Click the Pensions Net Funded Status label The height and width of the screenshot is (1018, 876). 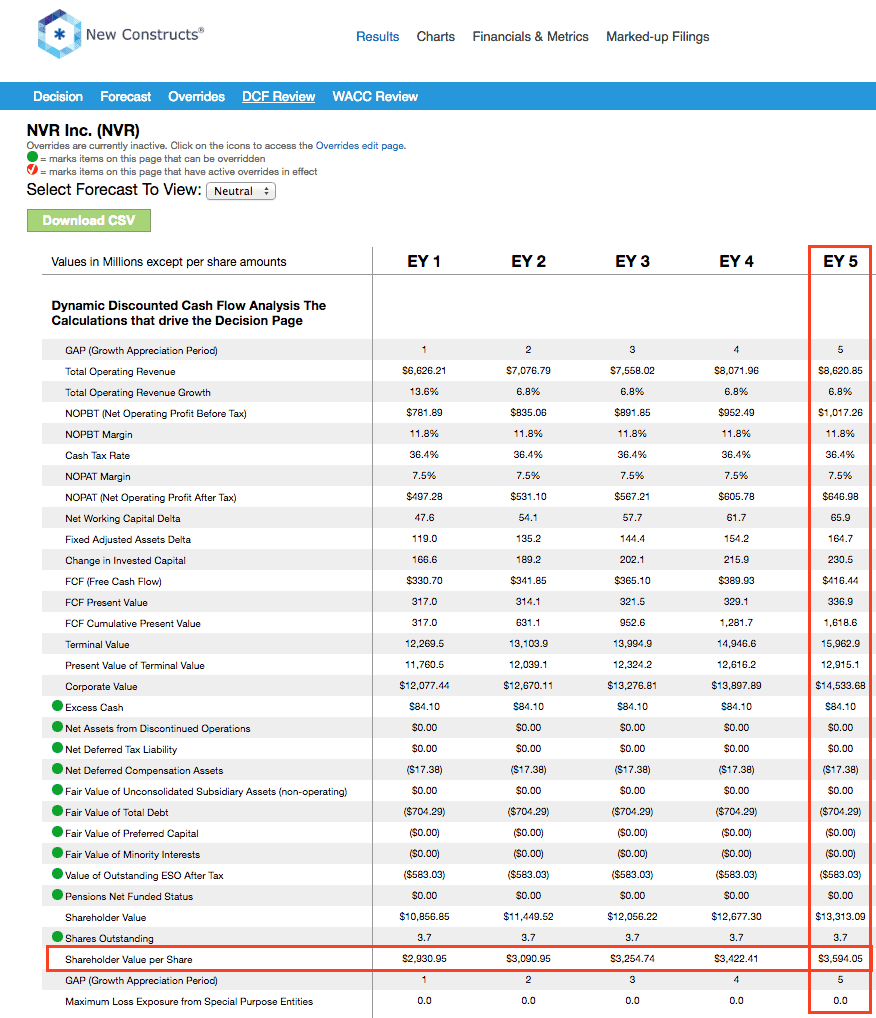click(129, 897)
